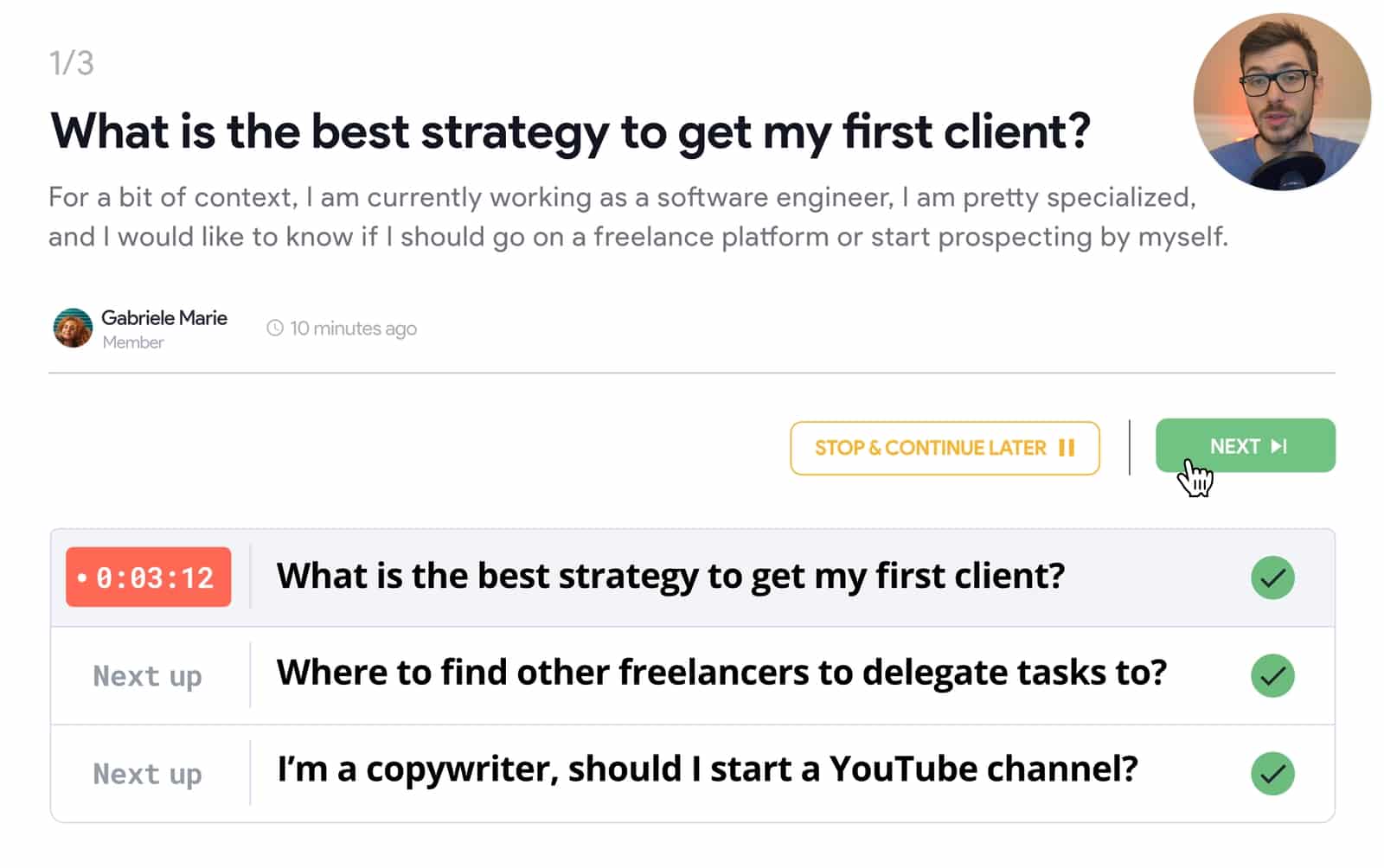Image resolution: width=1384 pixels, height=868 pixels.
Task: Click the 0:03:12 recording timer
Action: 148,578
